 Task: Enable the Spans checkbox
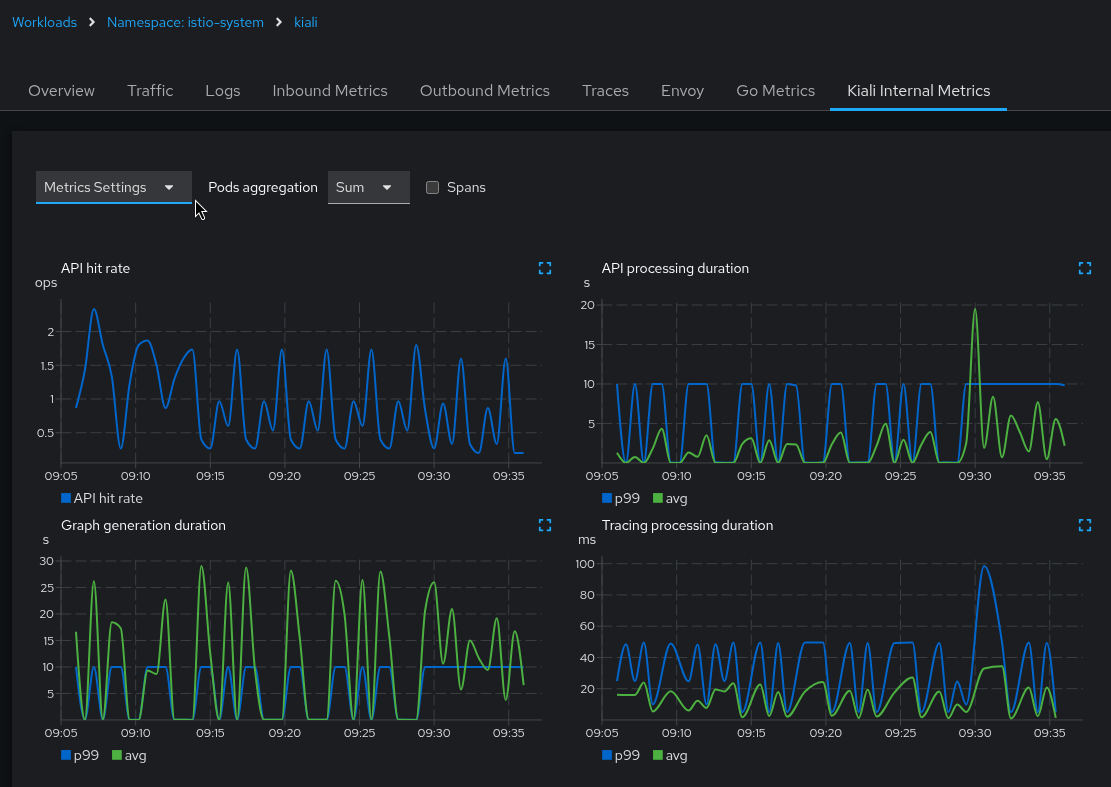tap(432, 187)
